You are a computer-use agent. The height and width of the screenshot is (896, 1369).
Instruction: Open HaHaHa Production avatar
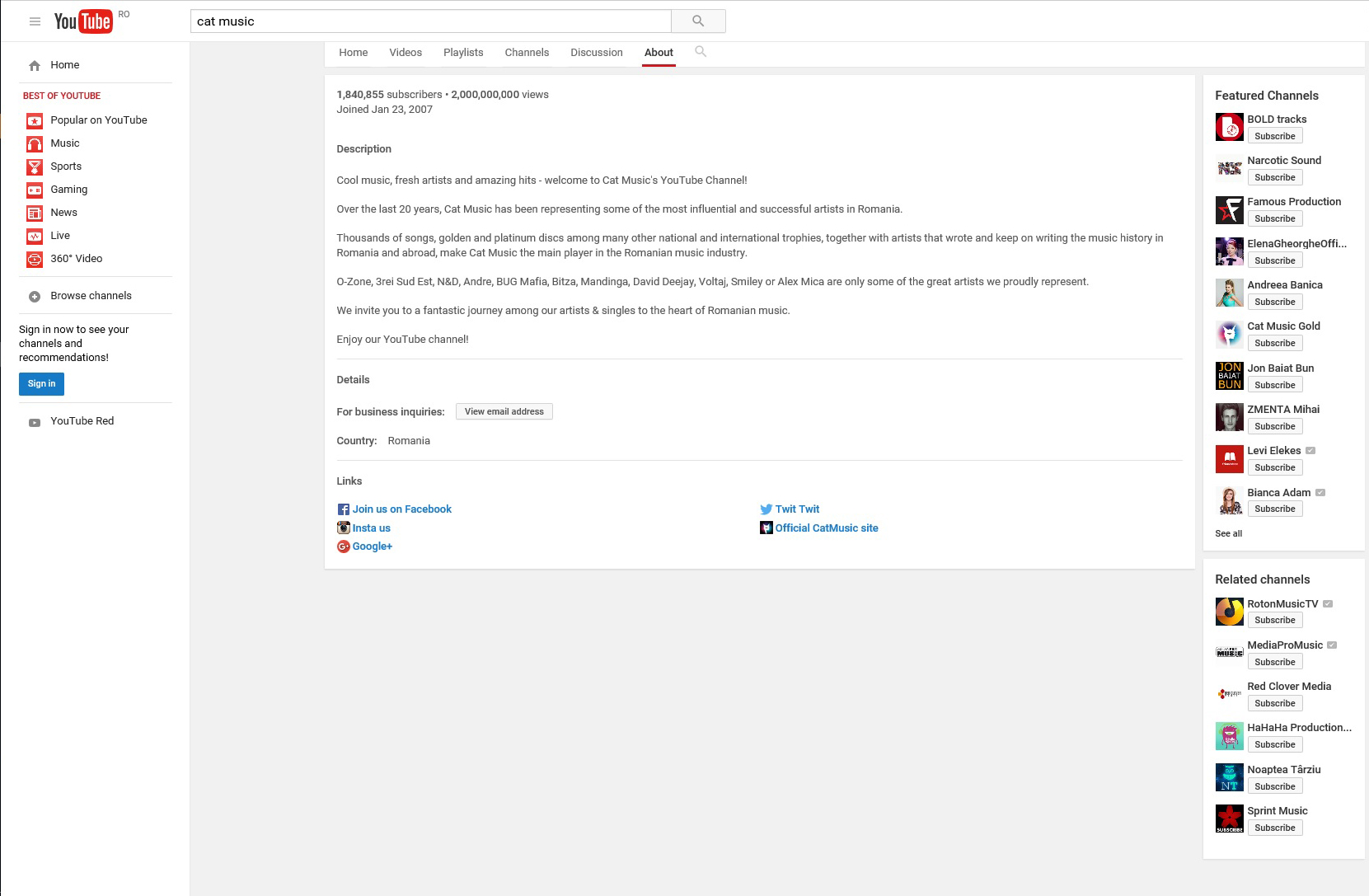(1230, 736)
